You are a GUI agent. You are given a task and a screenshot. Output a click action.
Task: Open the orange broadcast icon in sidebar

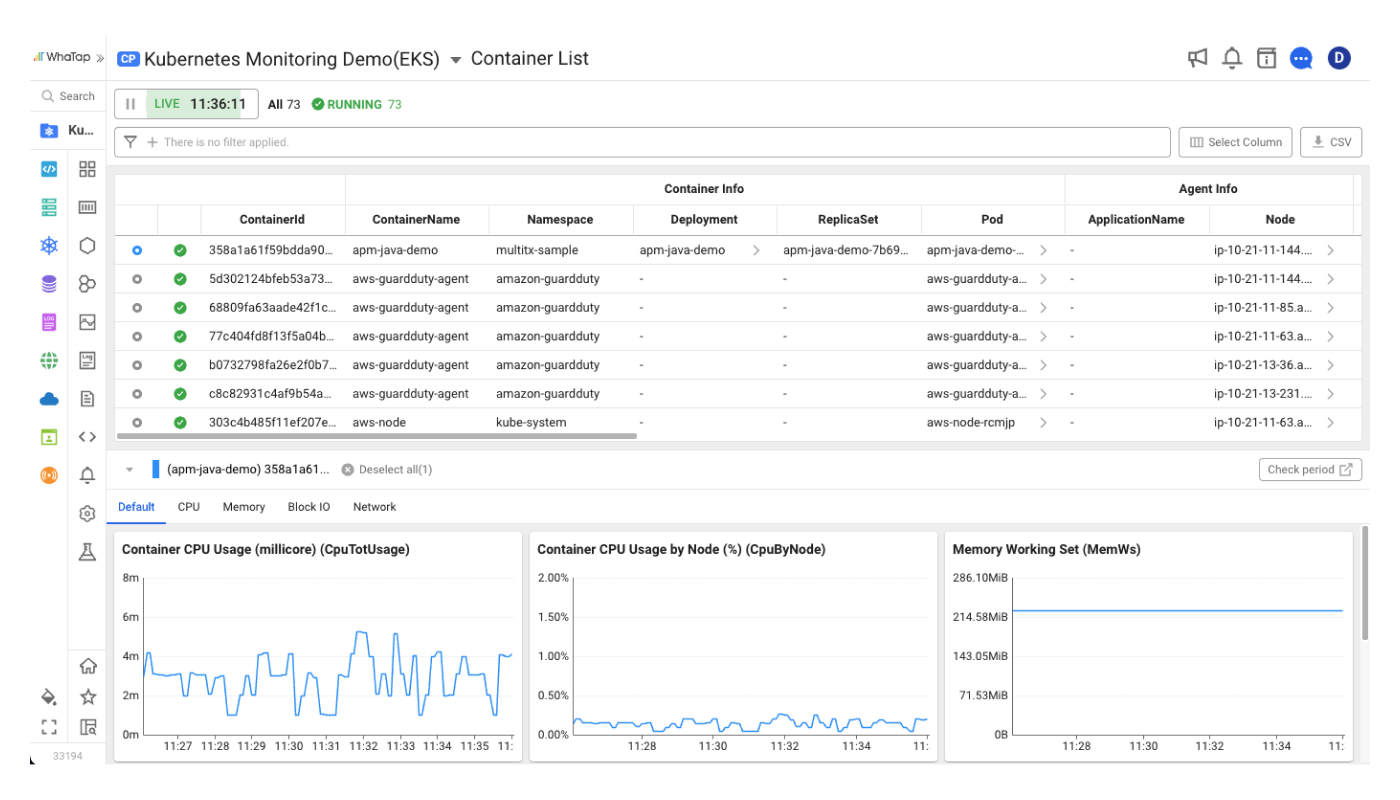point(49,475)
